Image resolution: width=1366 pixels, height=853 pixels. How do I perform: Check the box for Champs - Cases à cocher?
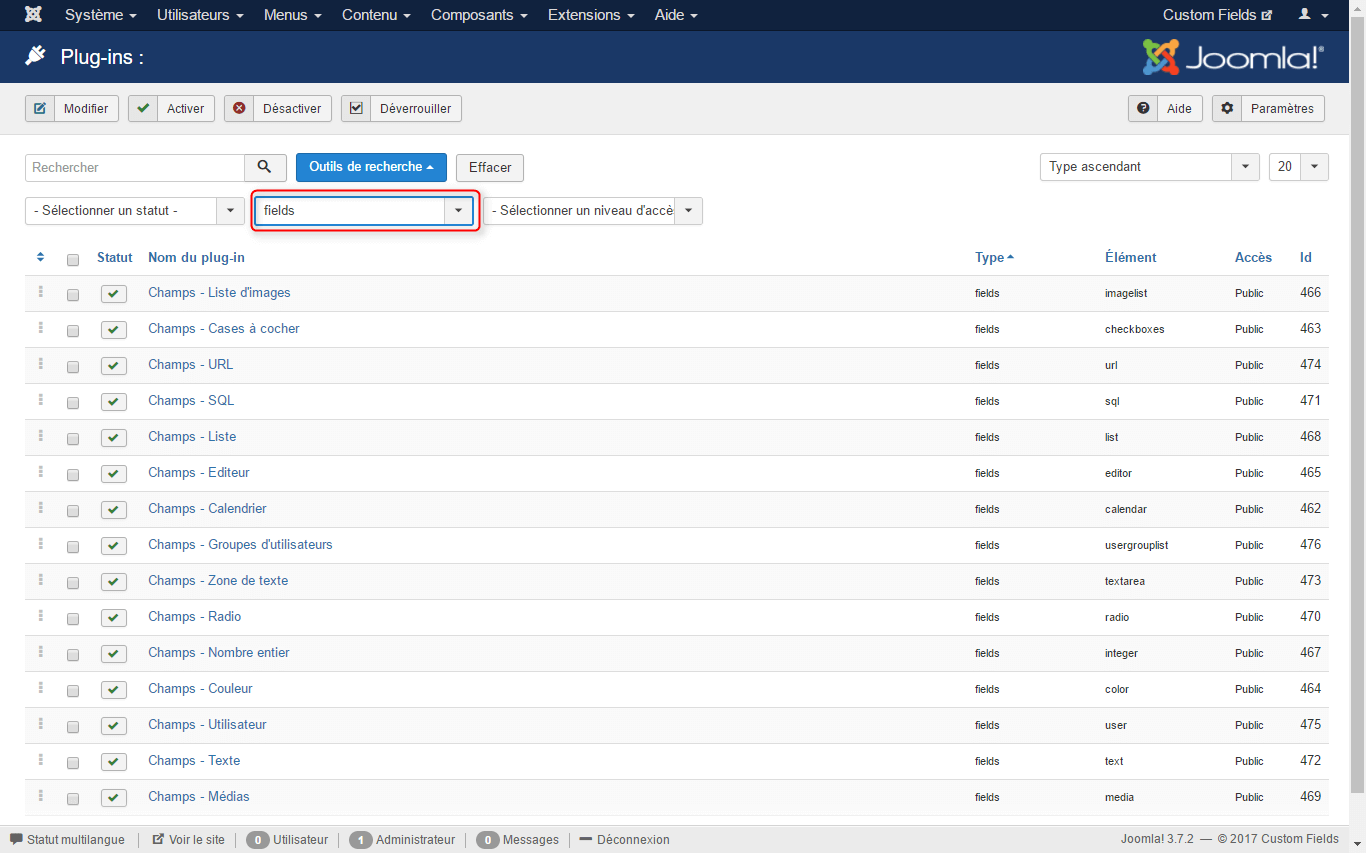pos(73,331)
